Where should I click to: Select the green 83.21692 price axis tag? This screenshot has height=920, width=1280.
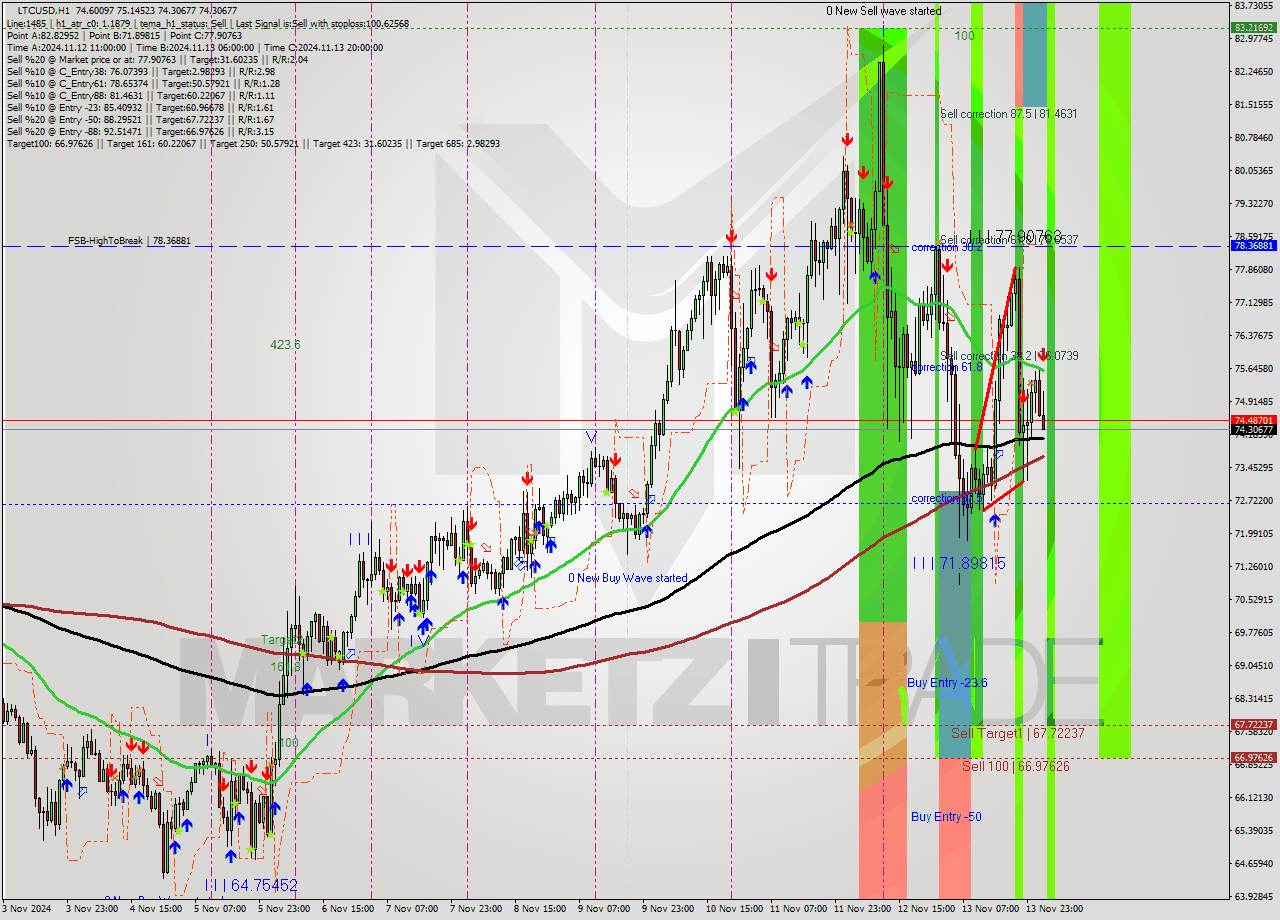click(1253, 28)
